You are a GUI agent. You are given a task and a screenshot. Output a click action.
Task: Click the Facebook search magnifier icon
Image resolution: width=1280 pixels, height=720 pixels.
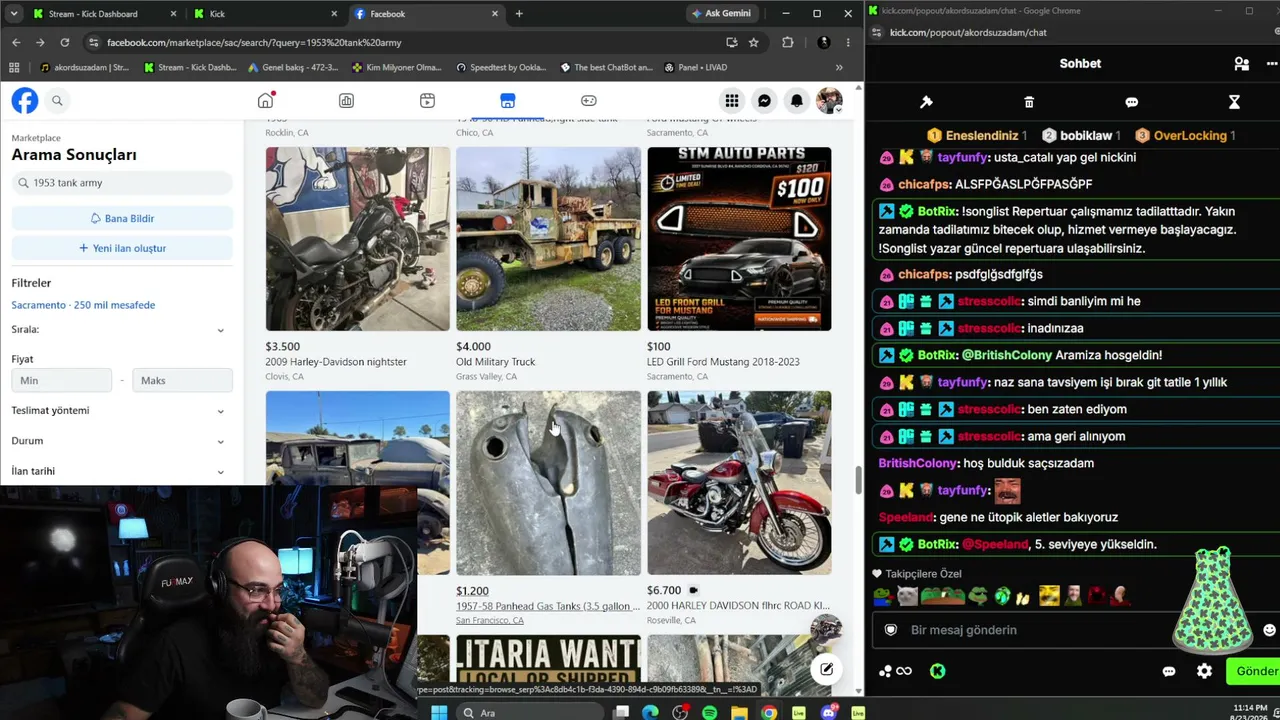[57, 101]
